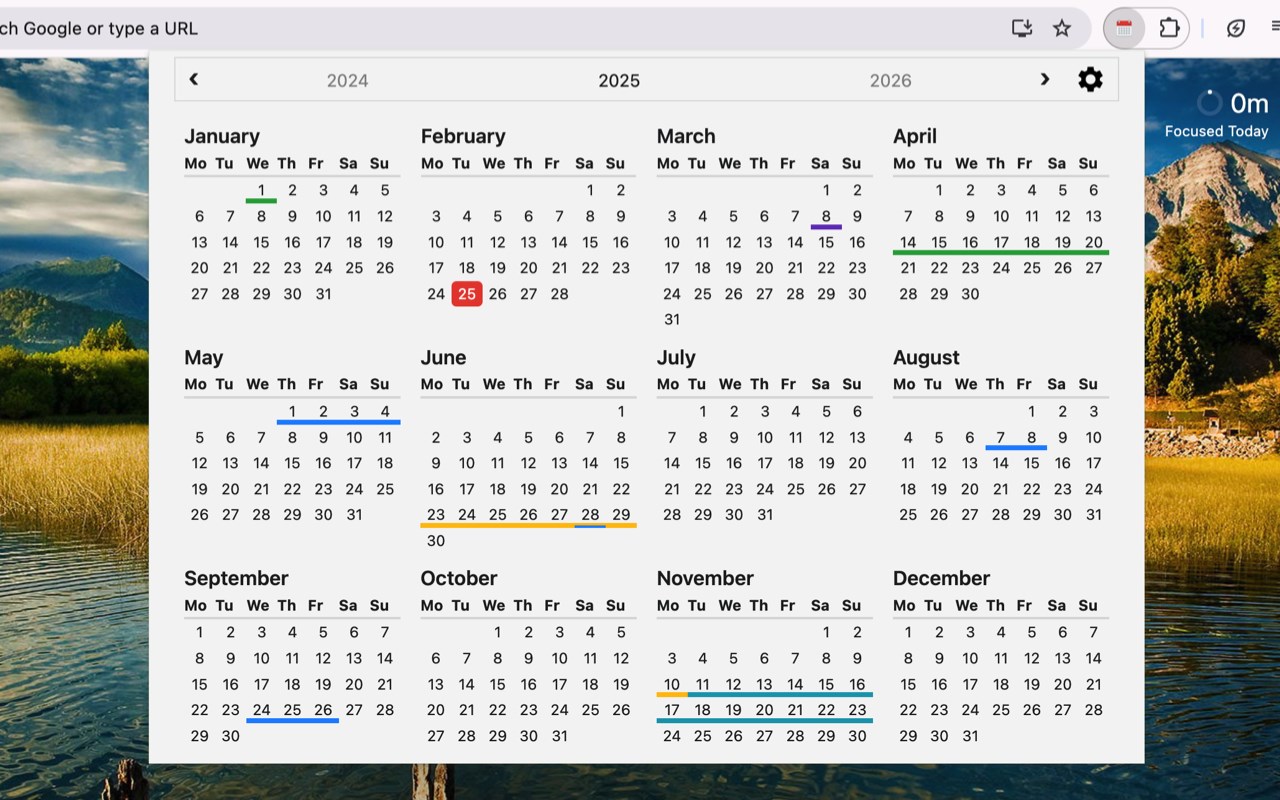Select October 31 in the calendar
The width and height of the screenshot is (1280, 800).
[559, 736]
